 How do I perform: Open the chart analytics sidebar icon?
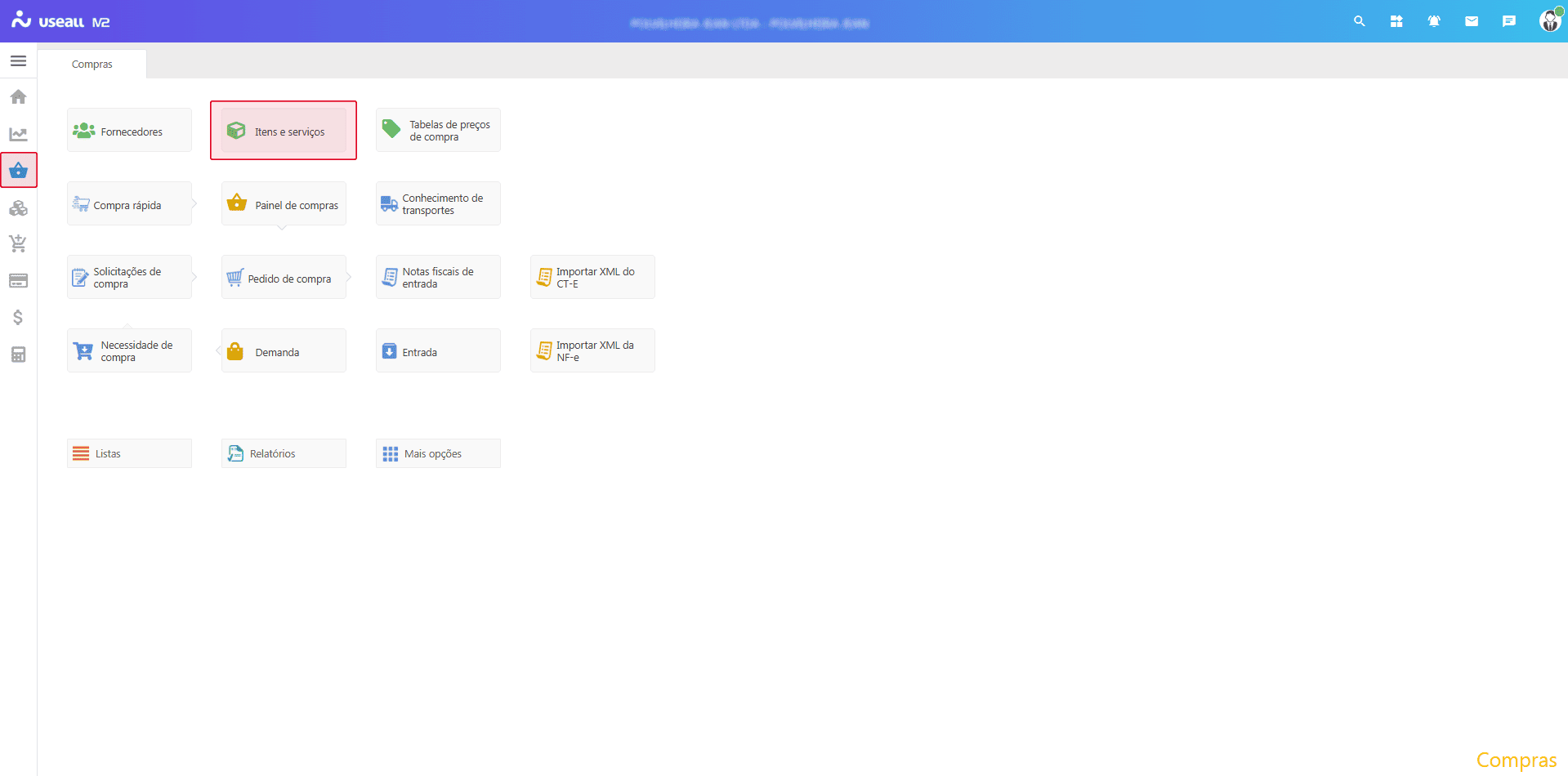point(18,134)
